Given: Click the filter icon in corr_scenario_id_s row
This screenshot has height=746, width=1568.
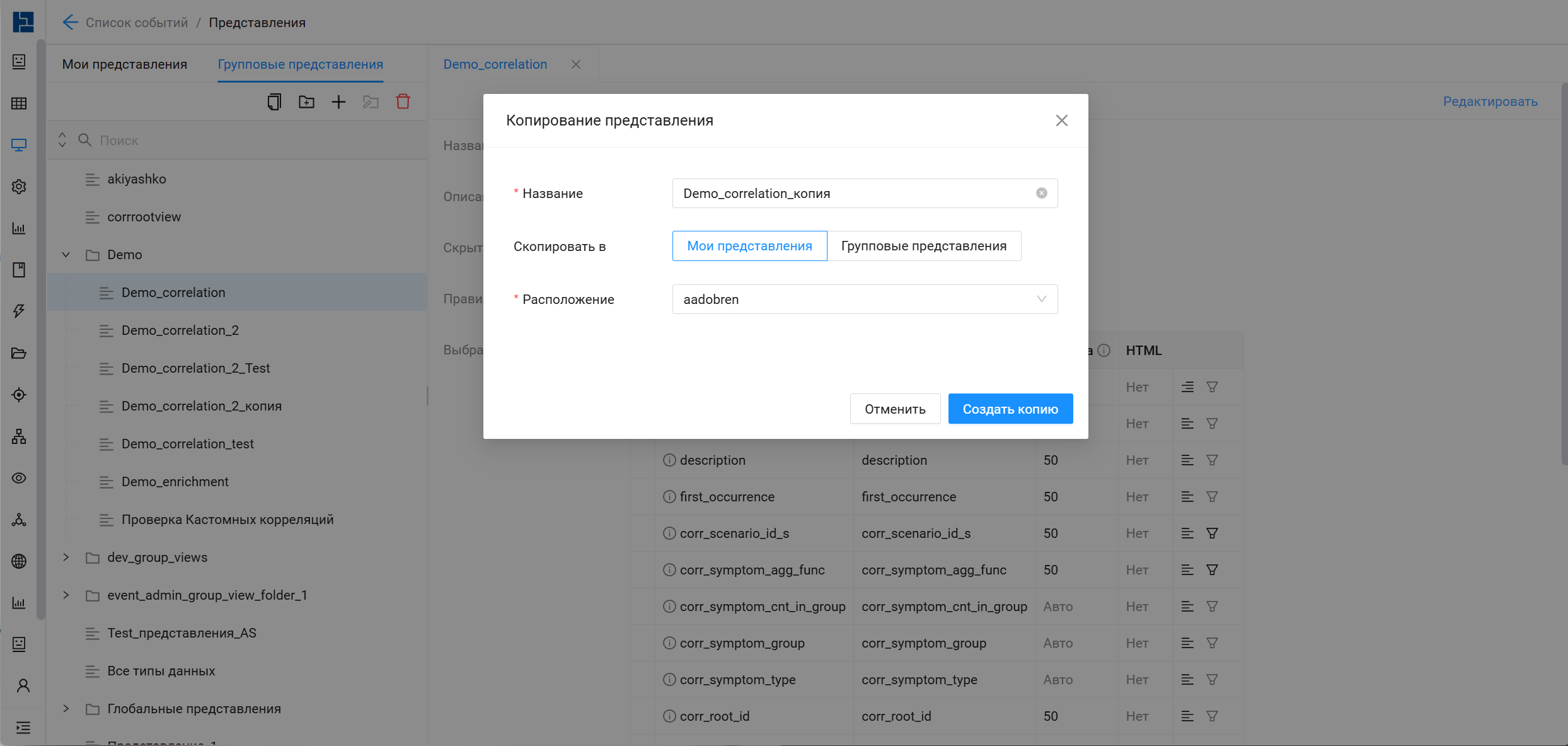Looking at the screenshot, I should click(x=1212, y=533).
